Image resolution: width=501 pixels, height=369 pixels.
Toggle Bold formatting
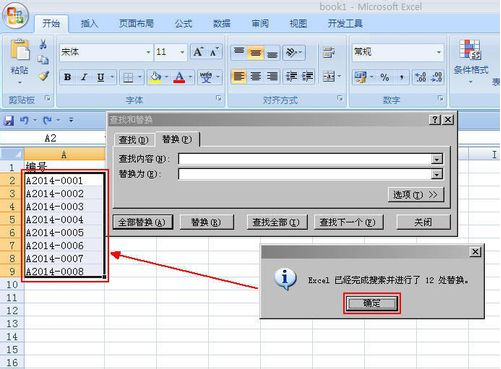tap(68, 77)
